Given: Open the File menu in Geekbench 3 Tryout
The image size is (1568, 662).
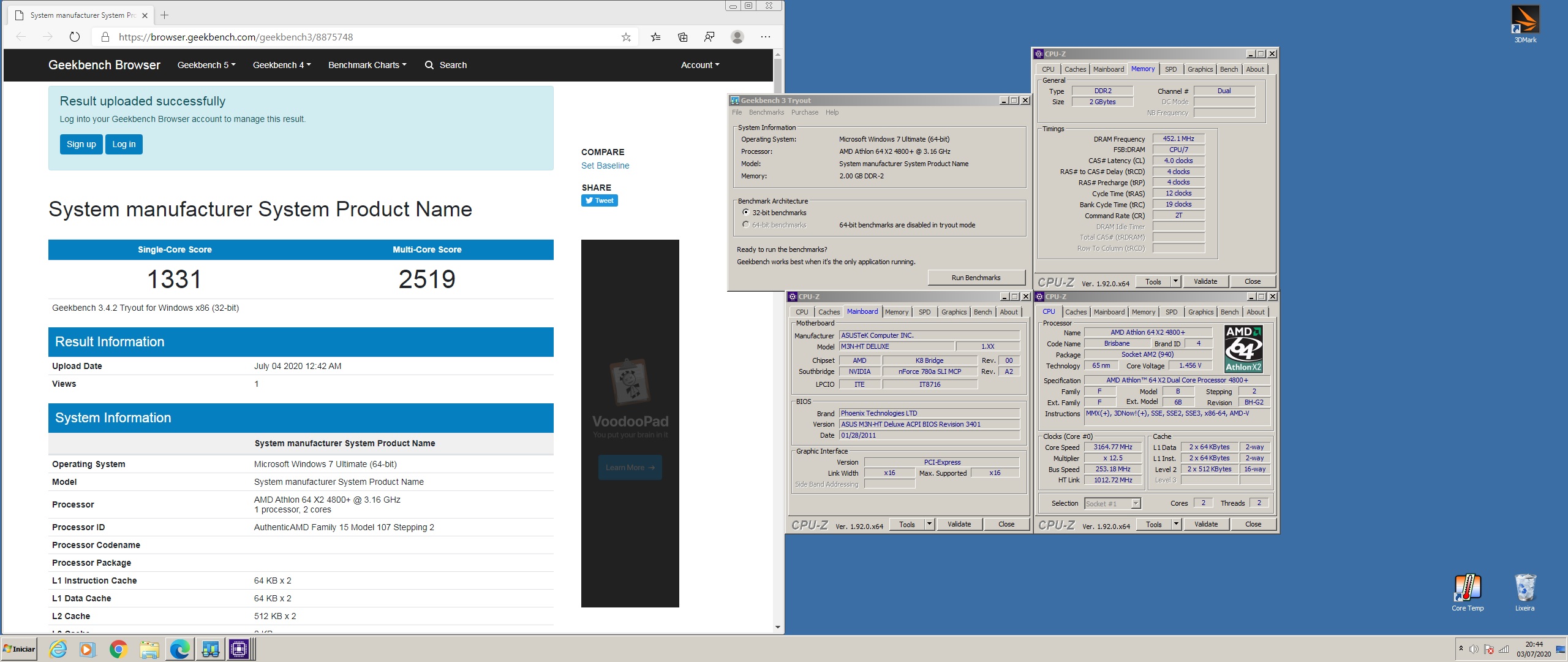Looking at the screenshot, I should click(x=737, y=112).
